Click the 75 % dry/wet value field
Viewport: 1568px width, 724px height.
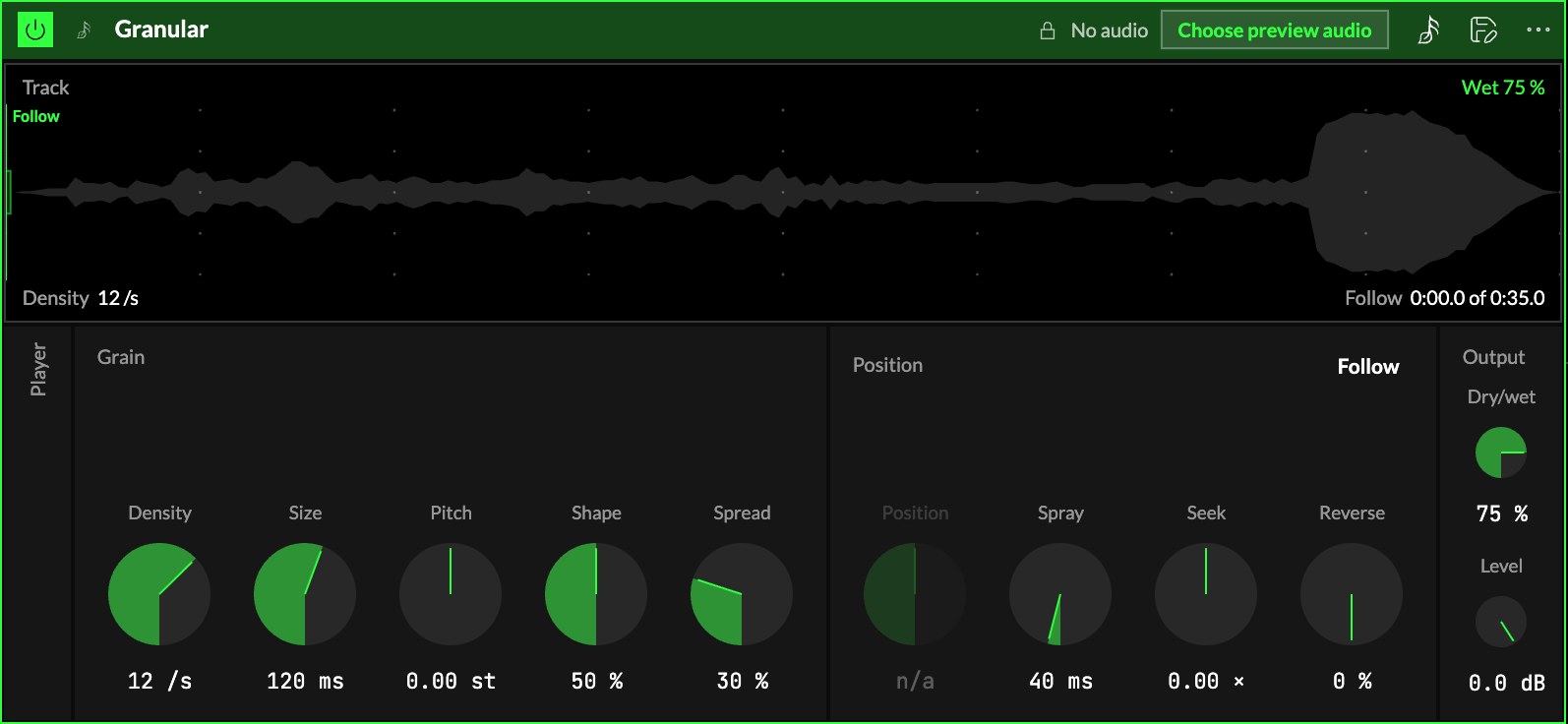pos(1501,513)
